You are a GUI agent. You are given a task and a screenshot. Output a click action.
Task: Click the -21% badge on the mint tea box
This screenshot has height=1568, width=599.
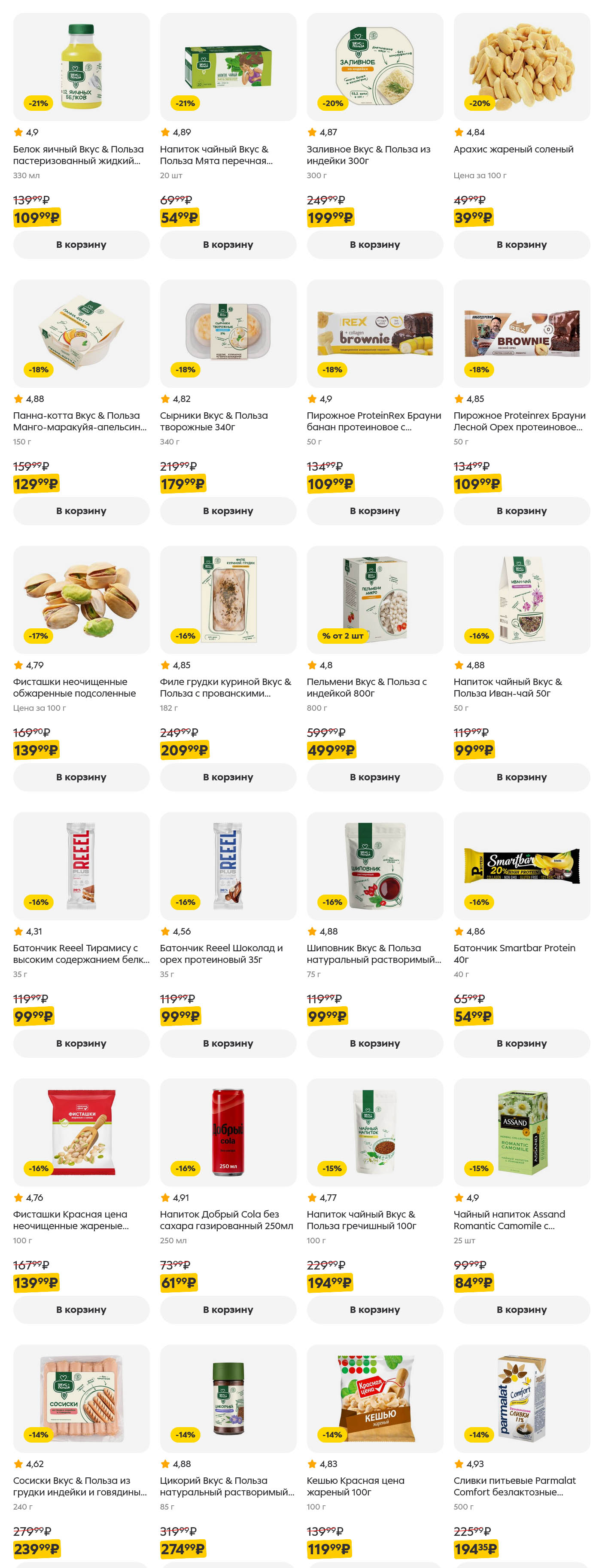pyautogui.click(x=185, y=104)
